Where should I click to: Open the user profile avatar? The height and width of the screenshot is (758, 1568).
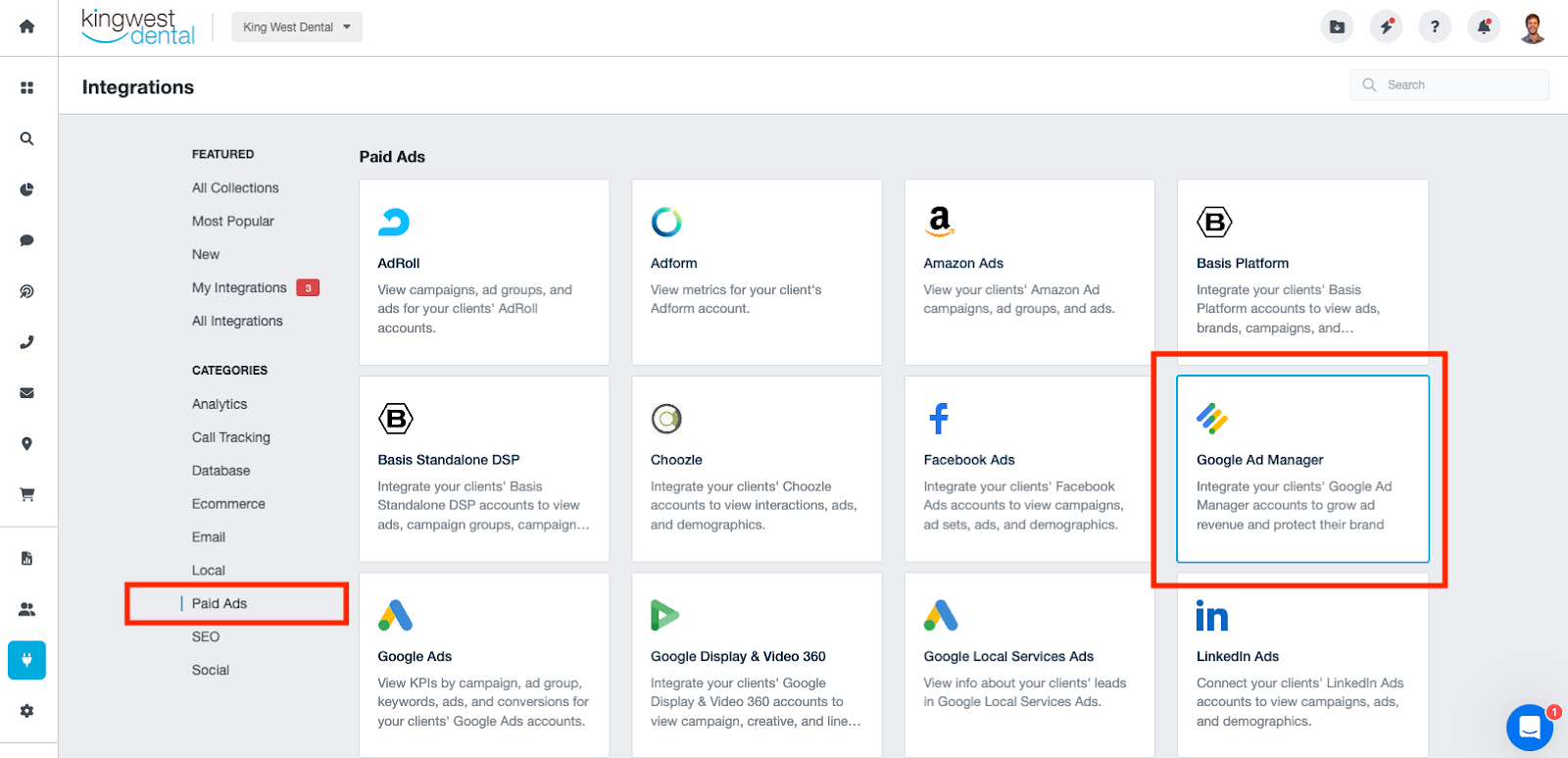[x=1533, y=27]
